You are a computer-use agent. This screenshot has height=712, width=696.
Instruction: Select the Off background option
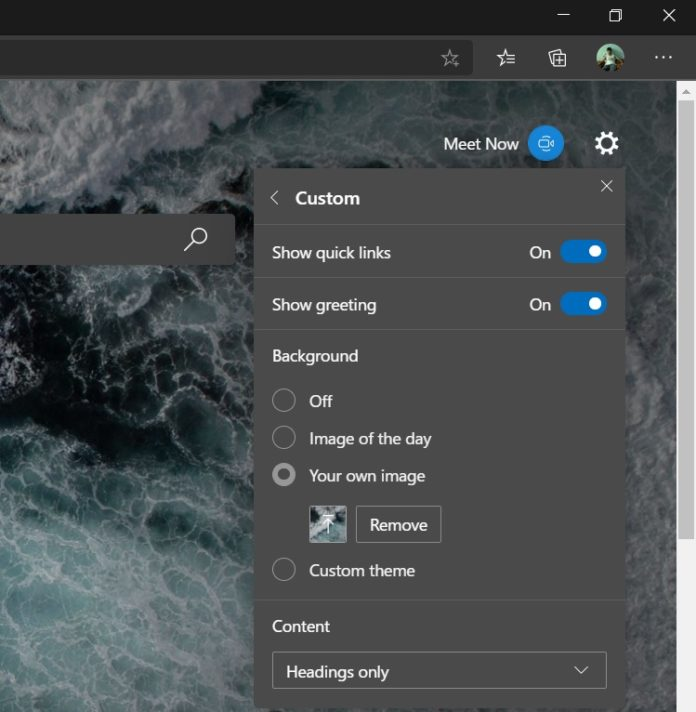[284, 401]
